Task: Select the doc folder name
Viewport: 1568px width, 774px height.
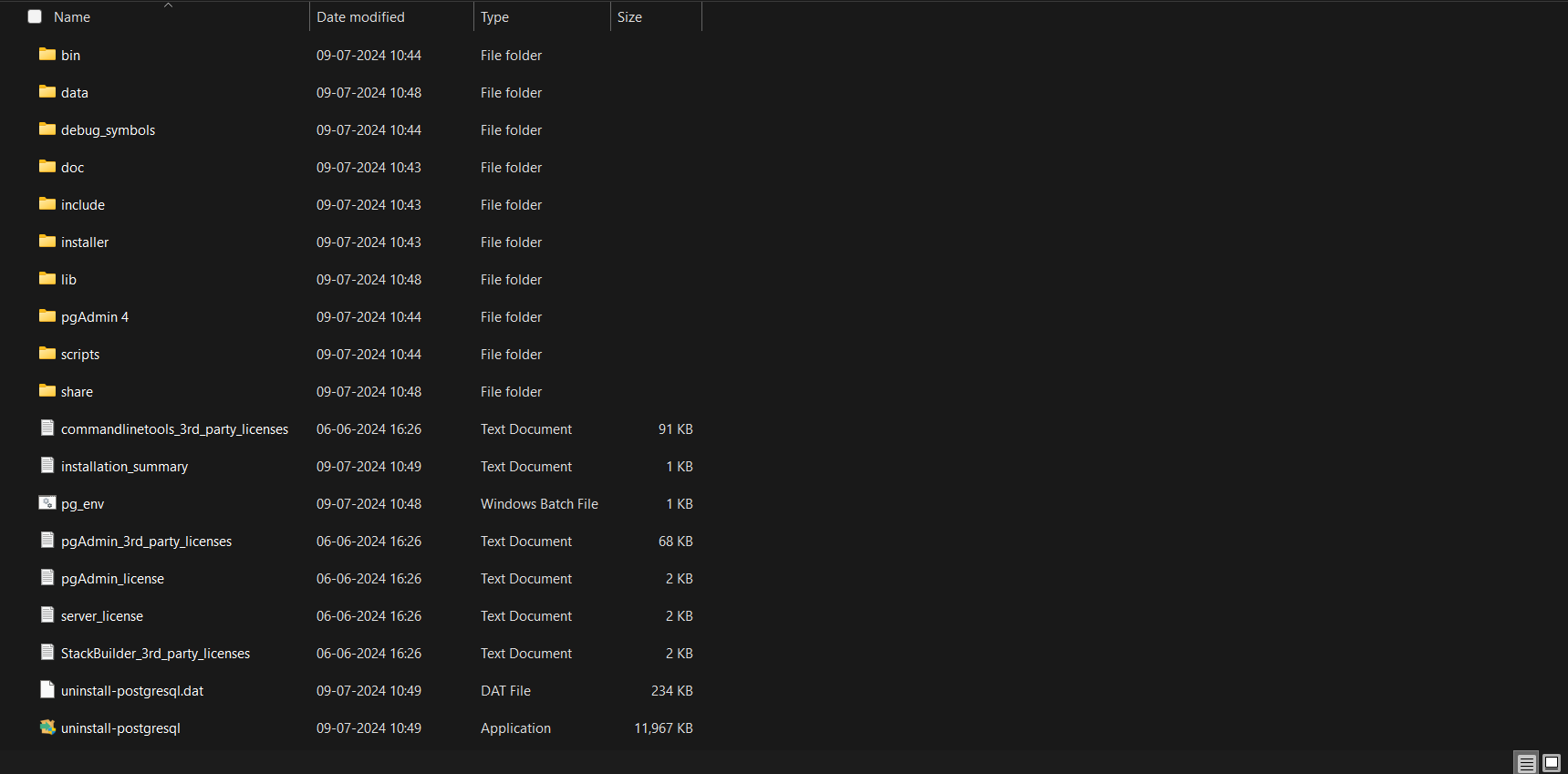Action: (x=72, y=168)
